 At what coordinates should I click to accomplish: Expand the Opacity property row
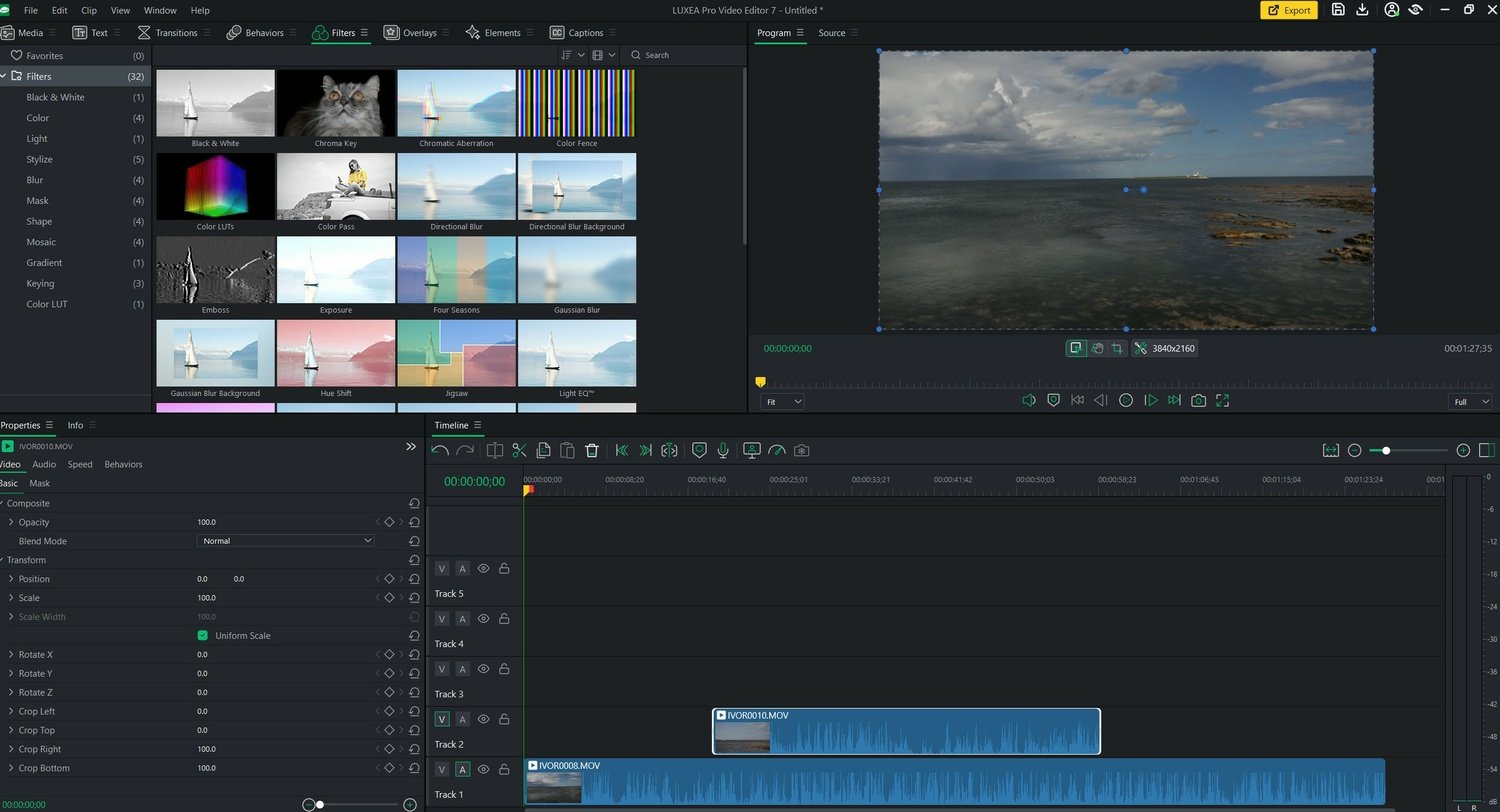[11, 522]
